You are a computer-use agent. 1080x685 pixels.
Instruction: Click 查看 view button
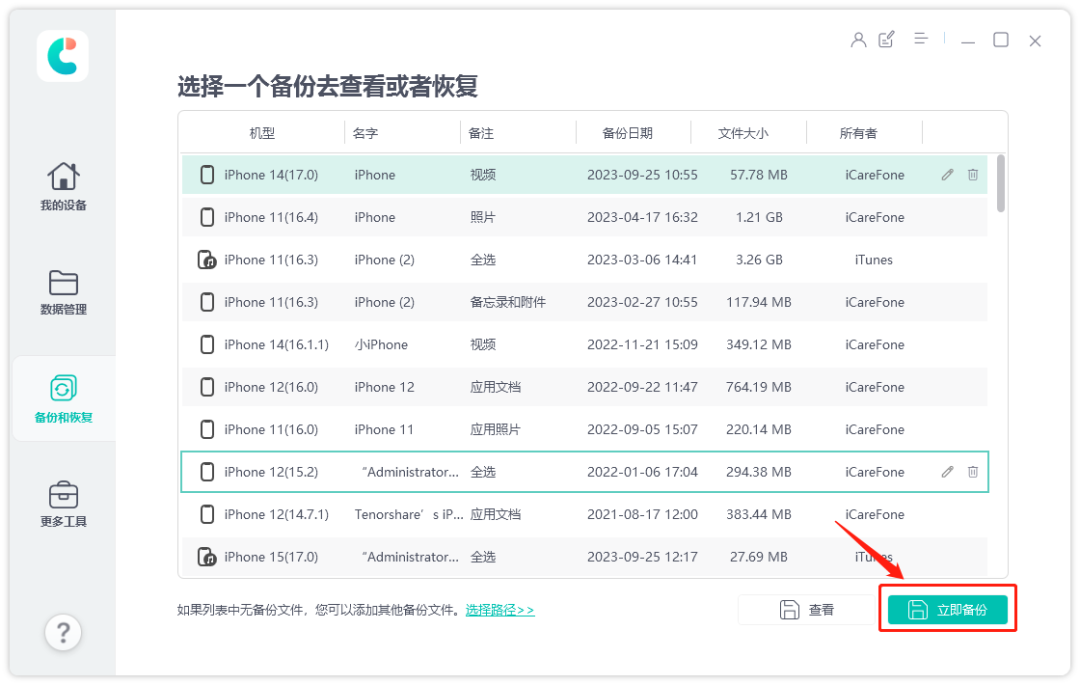pos(807,609)
